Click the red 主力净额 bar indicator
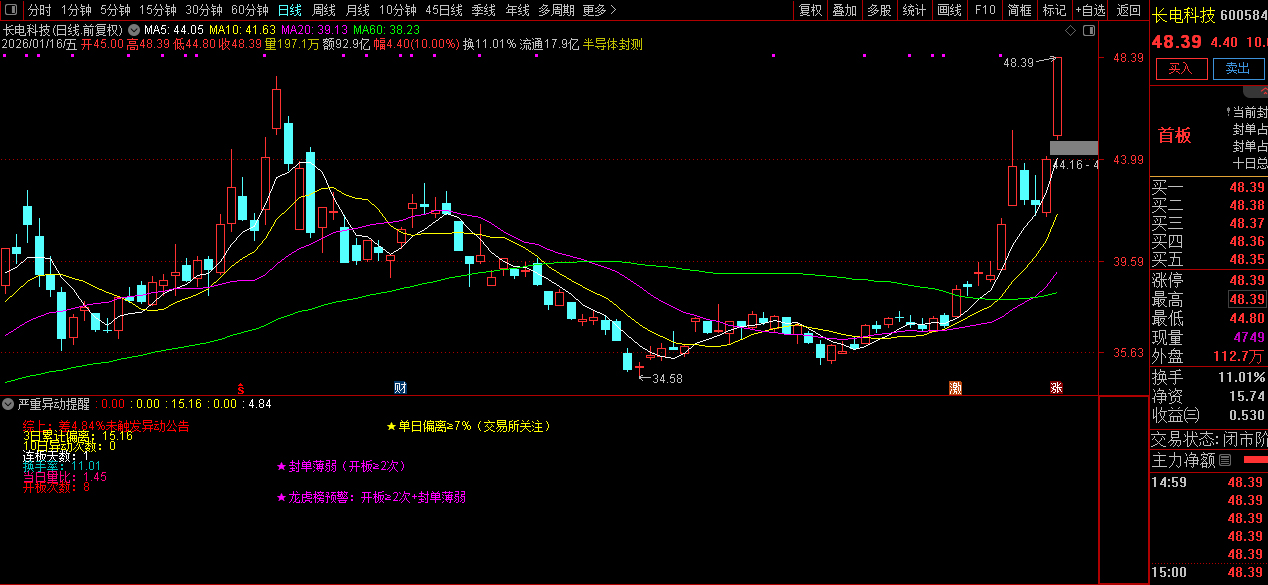Image resolution: width=1268 pixels, height=585 pixels. [x=1251, y=460]
